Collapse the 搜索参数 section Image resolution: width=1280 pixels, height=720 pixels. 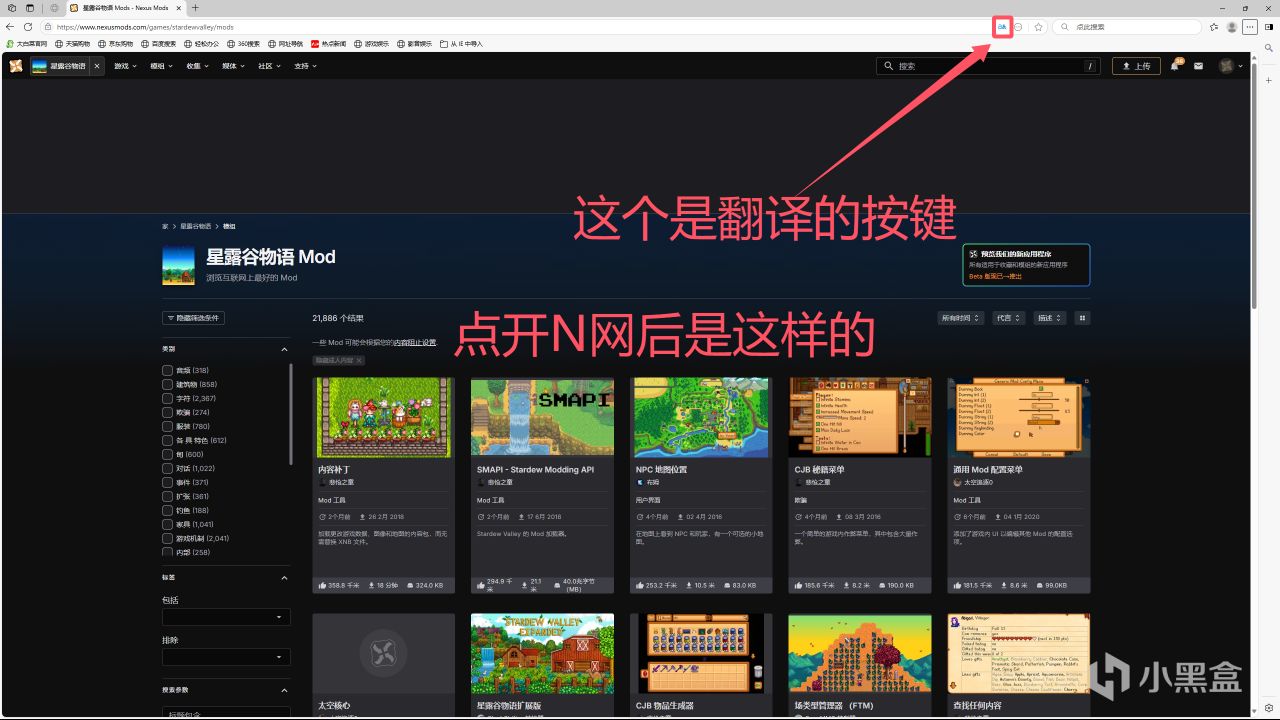coord(284,690)
